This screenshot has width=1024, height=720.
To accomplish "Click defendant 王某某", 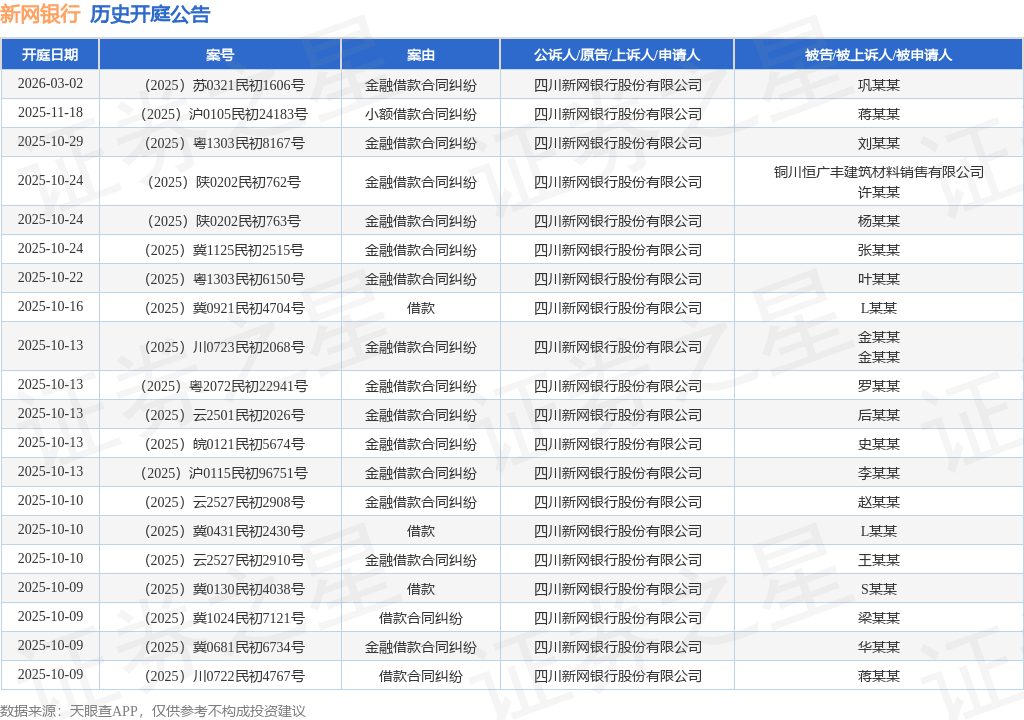I will pyautogui.click(x=878, y=560).
